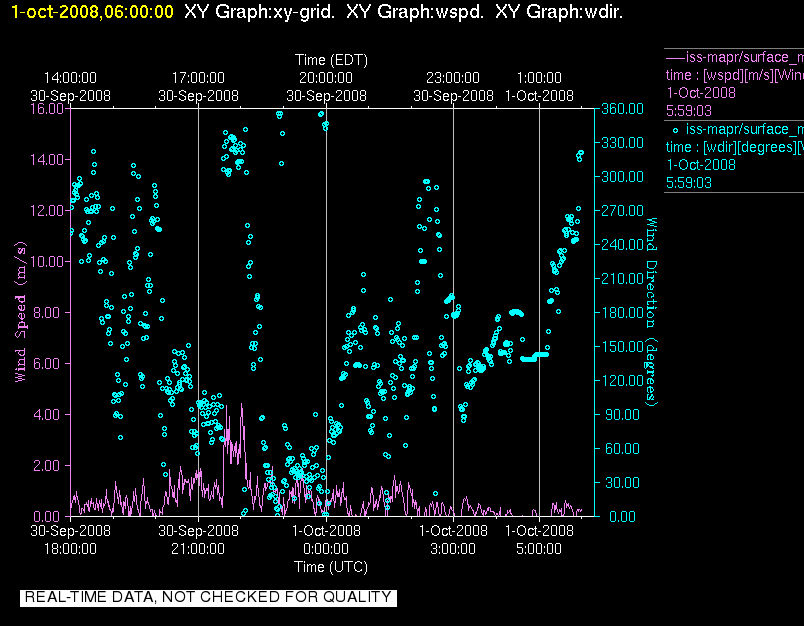Click the 'Time (UTC)' bottom axis label
This screenshot has height=626, width=804.
click(x=331, y=567)
